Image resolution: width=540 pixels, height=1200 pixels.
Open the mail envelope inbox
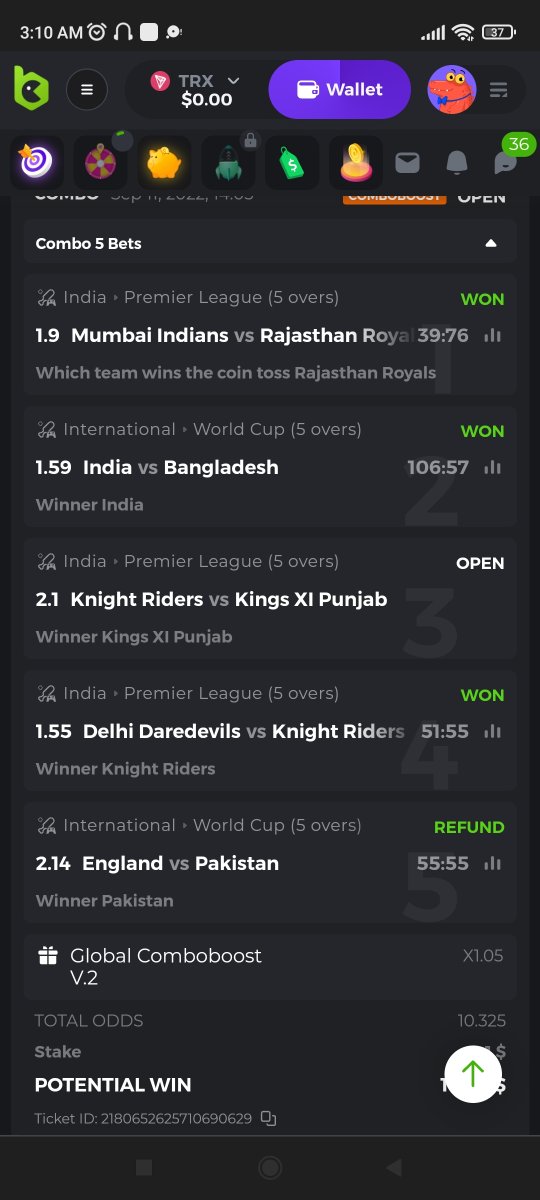point(407,162)
